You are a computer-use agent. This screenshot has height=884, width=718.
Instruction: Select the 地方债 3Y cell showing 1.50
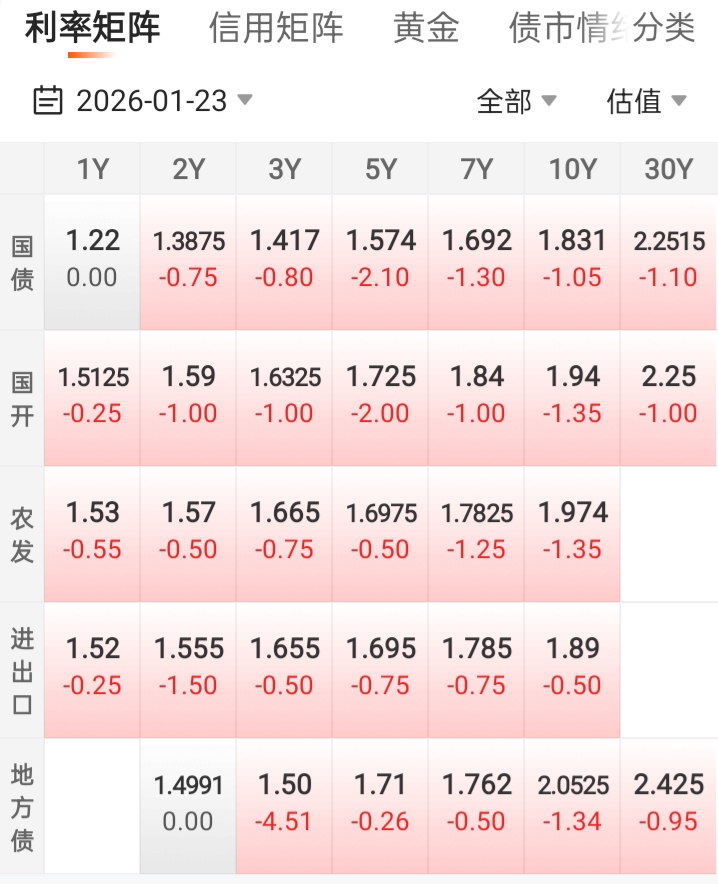coord(284,802)
